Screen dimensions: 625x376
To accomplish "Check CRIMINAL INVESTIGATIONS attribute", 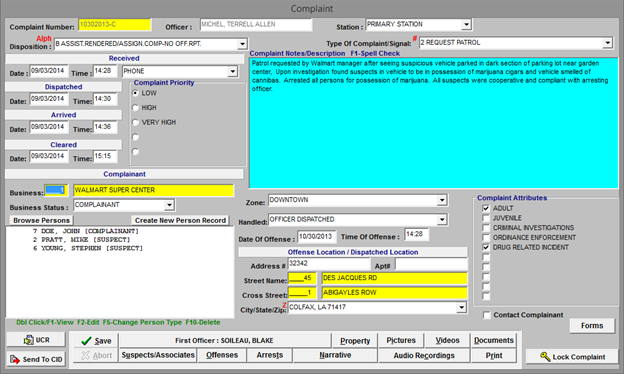I will click(x=485, y=228).
